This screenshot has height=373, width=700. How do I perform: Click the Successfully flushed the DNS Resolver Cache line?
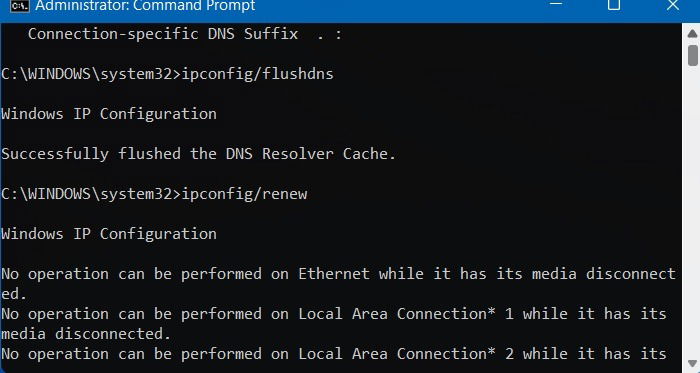(199, 154)
